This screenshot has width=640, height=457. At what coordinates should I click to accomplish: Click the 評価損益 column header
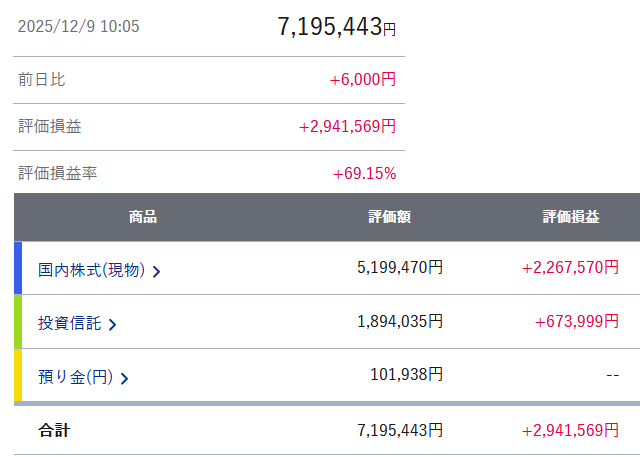pos(571,217)
